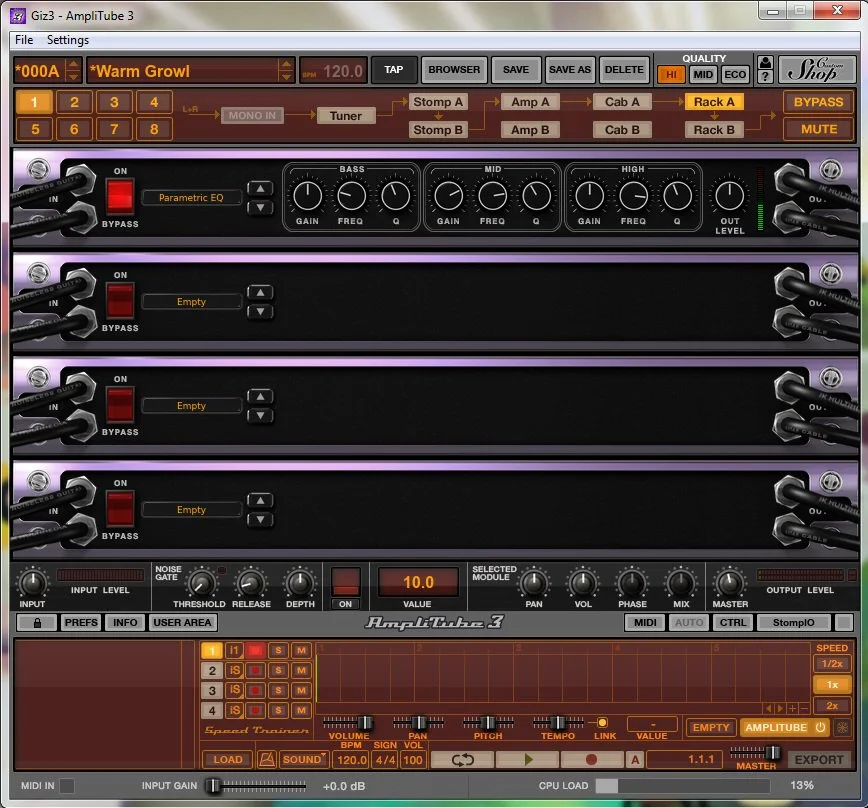Image resolution: width=868 pixels, height=808 pixels.
Task: Select ECO quality mode
Action: [735, 74]
